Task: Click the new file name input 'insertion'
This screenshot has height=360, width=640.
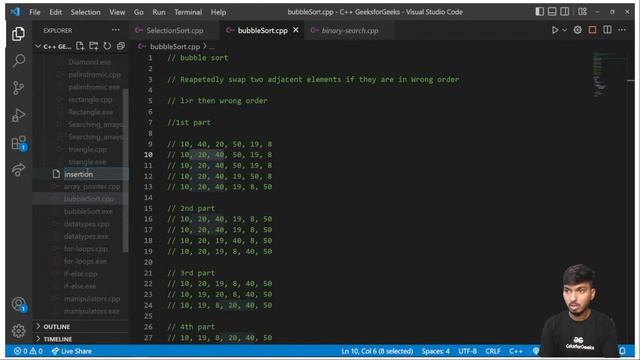Action: point(96,174)
